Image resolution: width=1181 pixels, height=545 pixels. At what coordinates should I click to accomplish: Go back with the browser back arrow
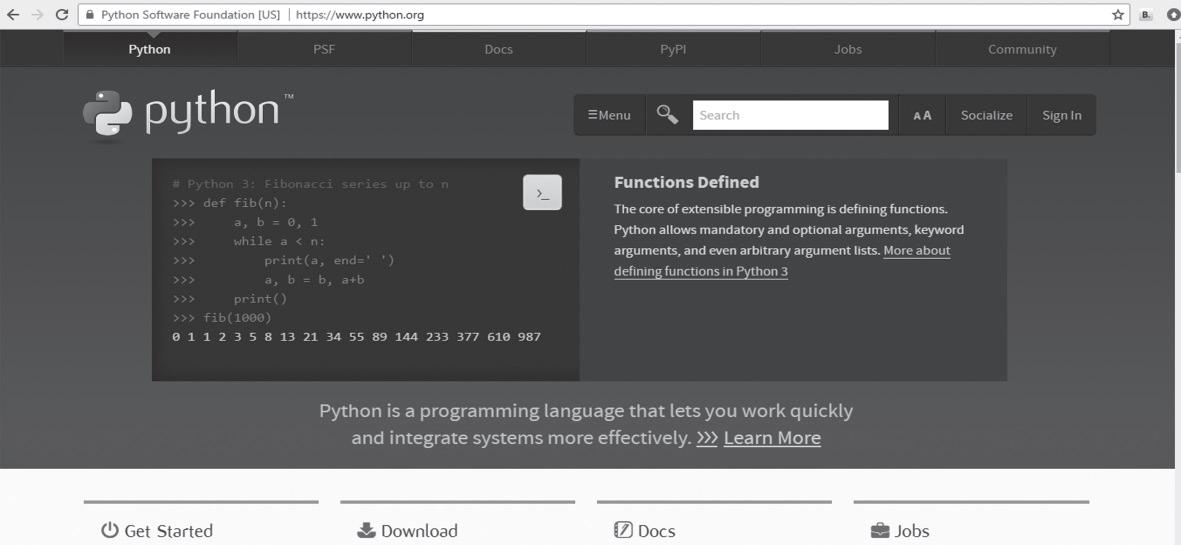click(13, 14)
